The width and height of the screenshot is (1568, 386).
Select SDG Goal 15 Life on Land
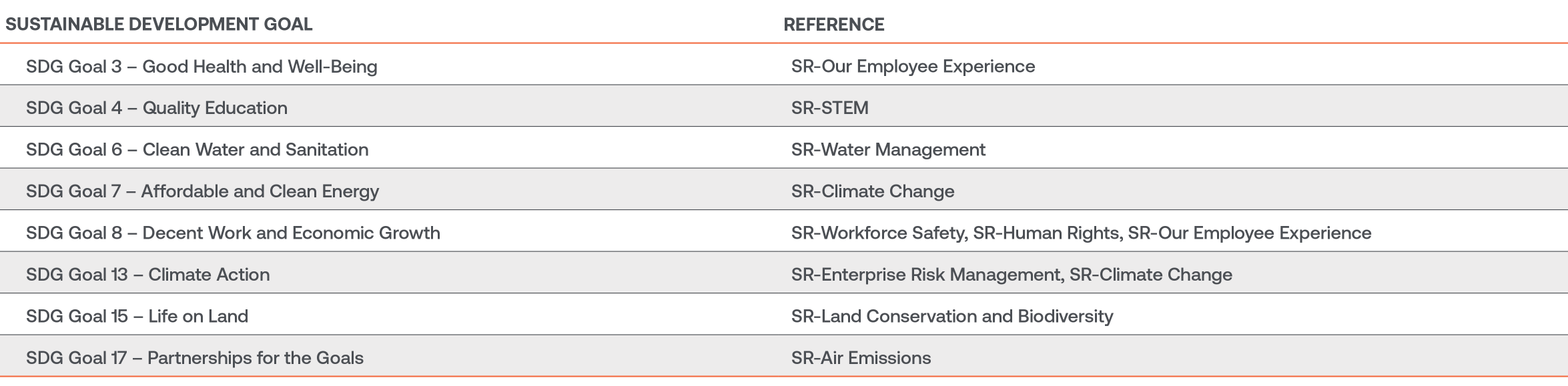137,316
